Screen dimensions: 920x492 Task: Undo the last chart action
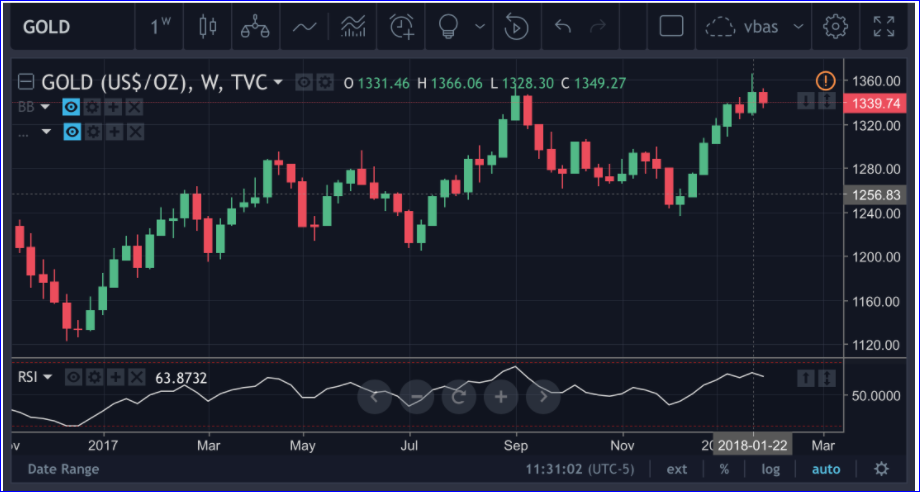tap(563, 26)
